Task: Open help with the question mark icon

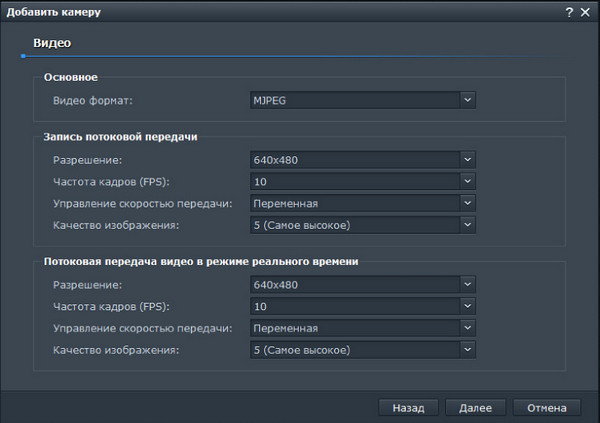Action: [568, 11]
